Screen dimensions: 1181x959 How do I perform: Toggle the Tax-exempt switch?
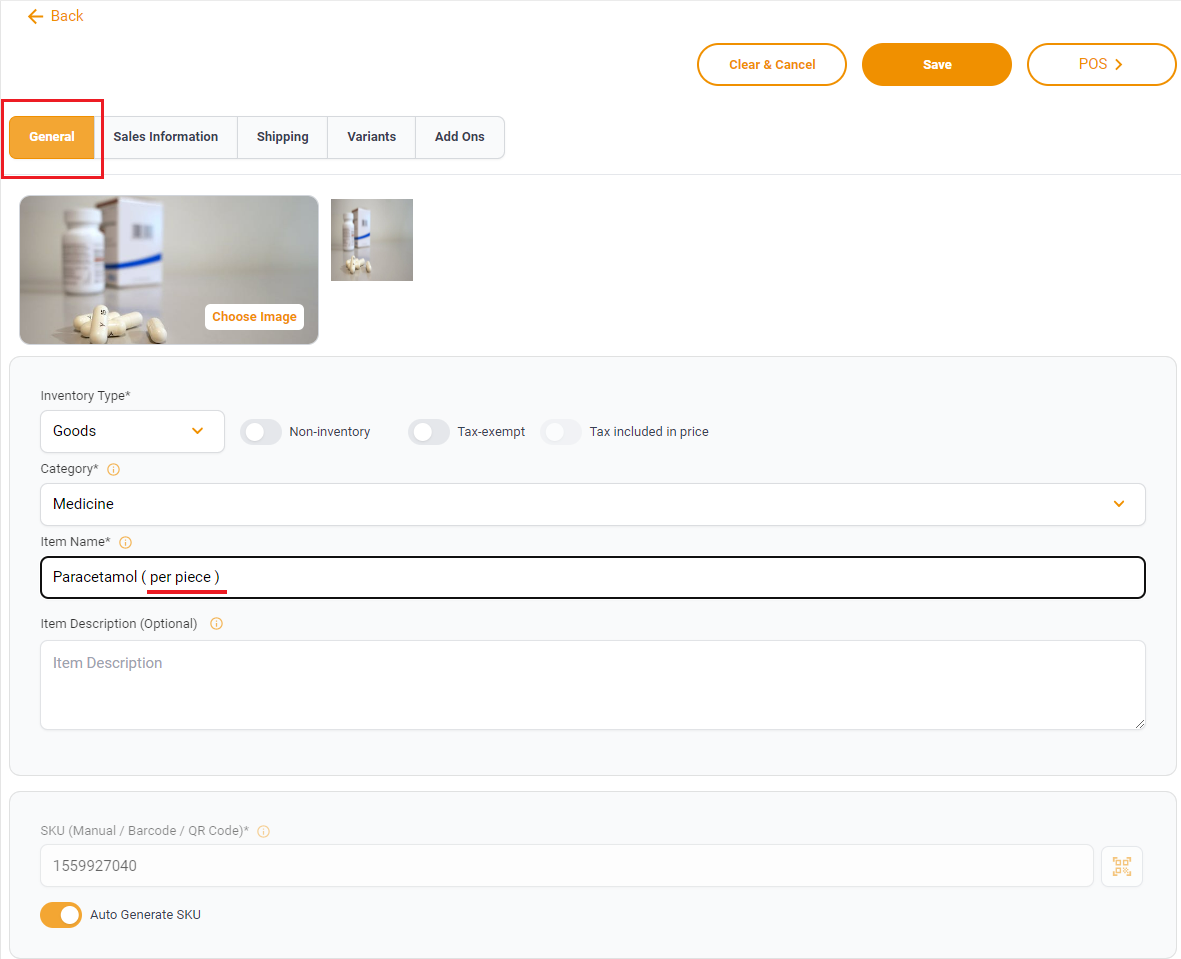(x=429, y=432)
